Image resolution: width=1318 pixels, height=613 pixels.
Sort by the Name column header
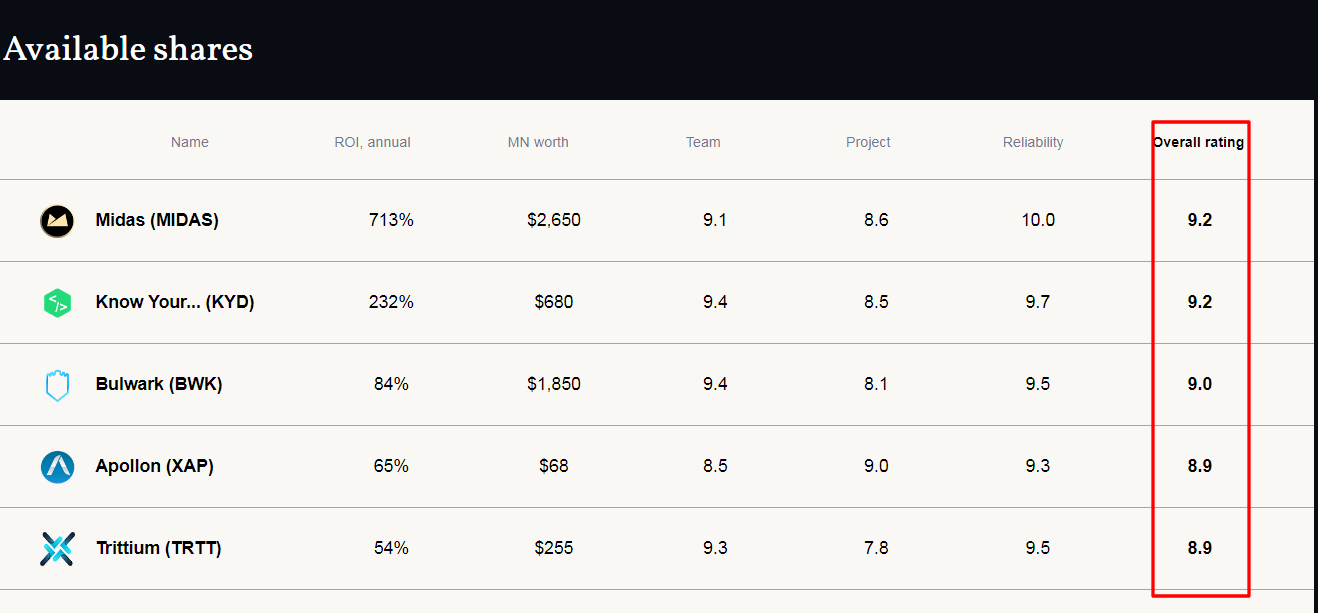[190, 142]
